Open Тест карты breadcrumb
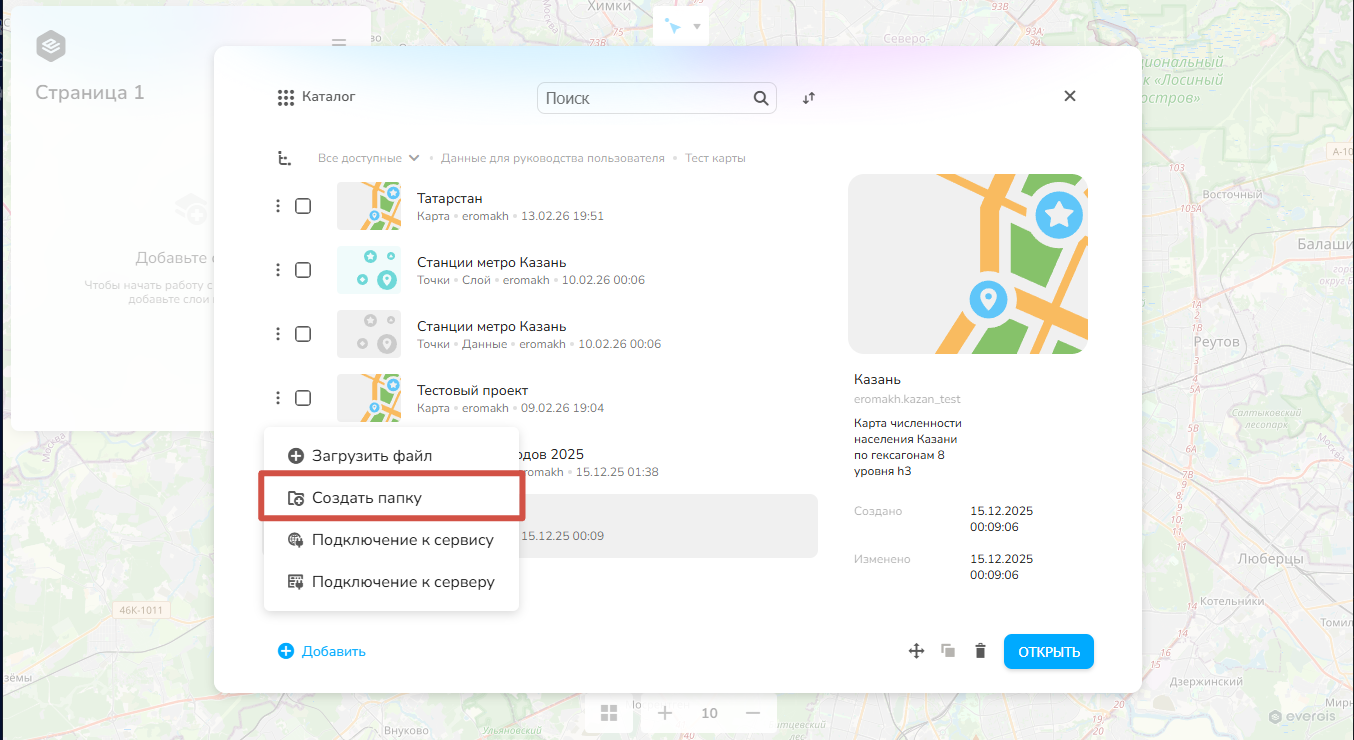Image resolution: width=1354 pixels, height=740 pixels. (715, 158)
